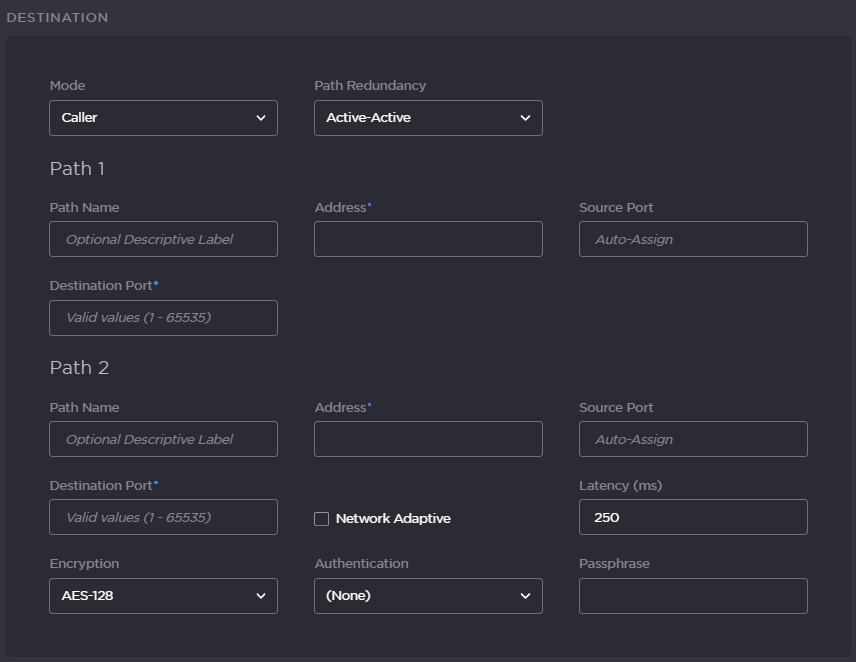Click the Authentication dropdown chevron arrow
The height and width of the screenshot is (662, 856).
click(x=525, y=595)
